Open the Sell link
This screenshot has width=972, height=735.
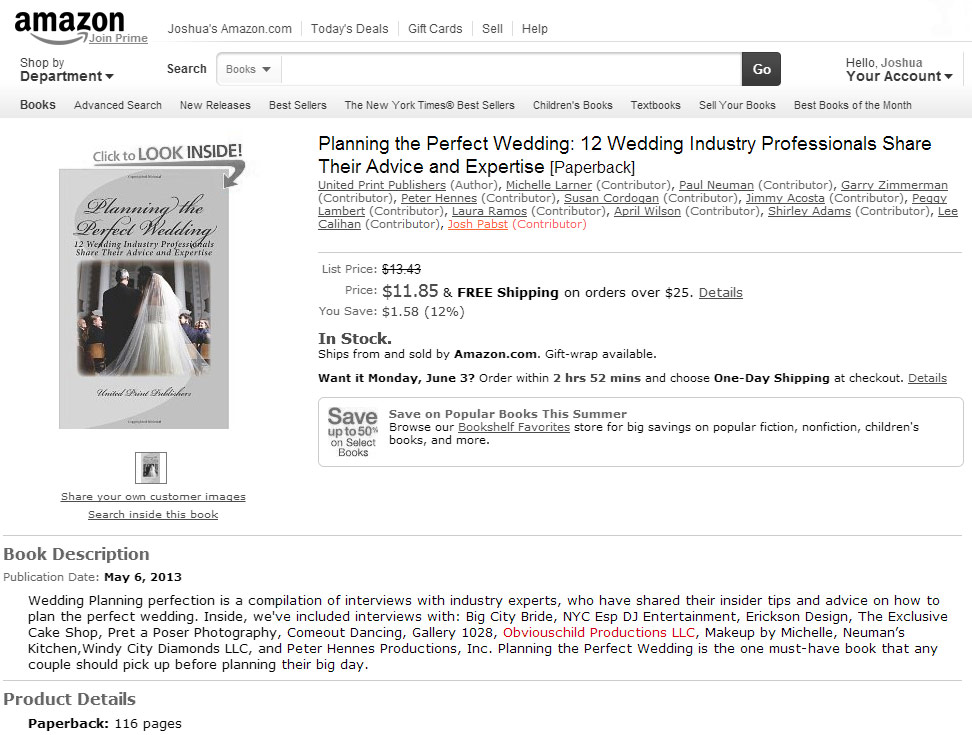[x=492, y=29]
